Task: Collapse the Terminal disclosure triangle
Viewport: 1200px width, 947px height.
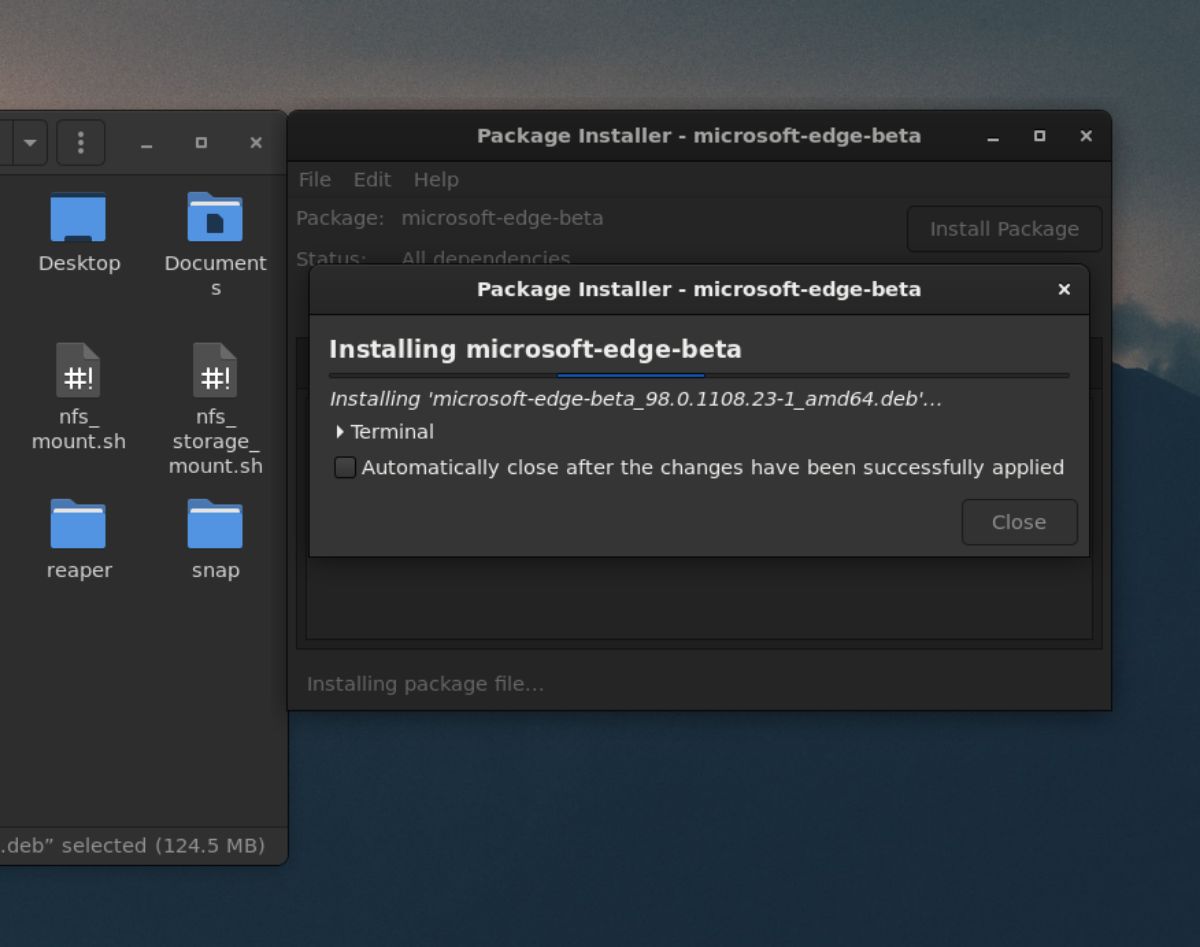Action: (x=339, y=431)
